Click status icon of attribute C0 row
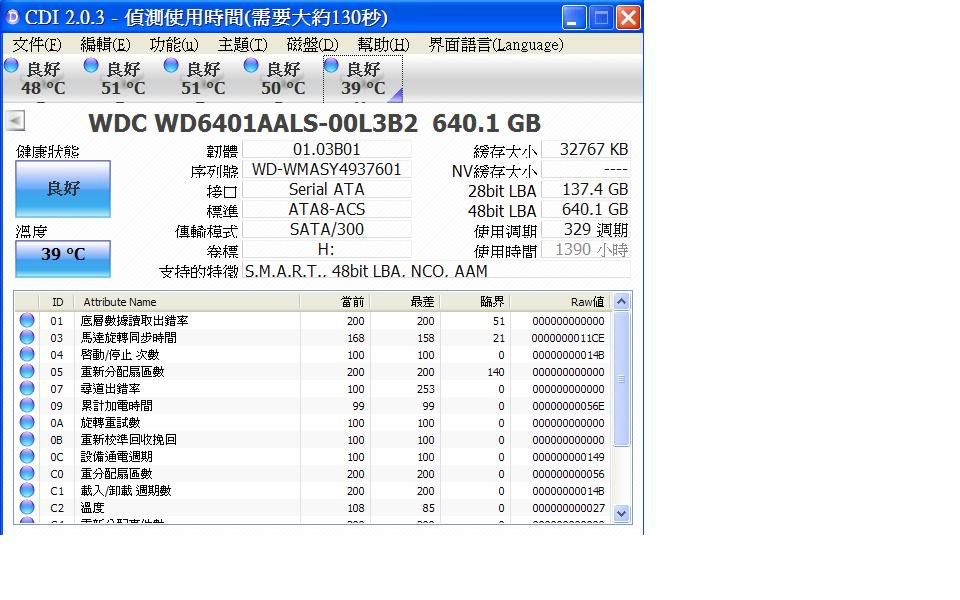Screen dimensions: 960x600 pos(27,473)
